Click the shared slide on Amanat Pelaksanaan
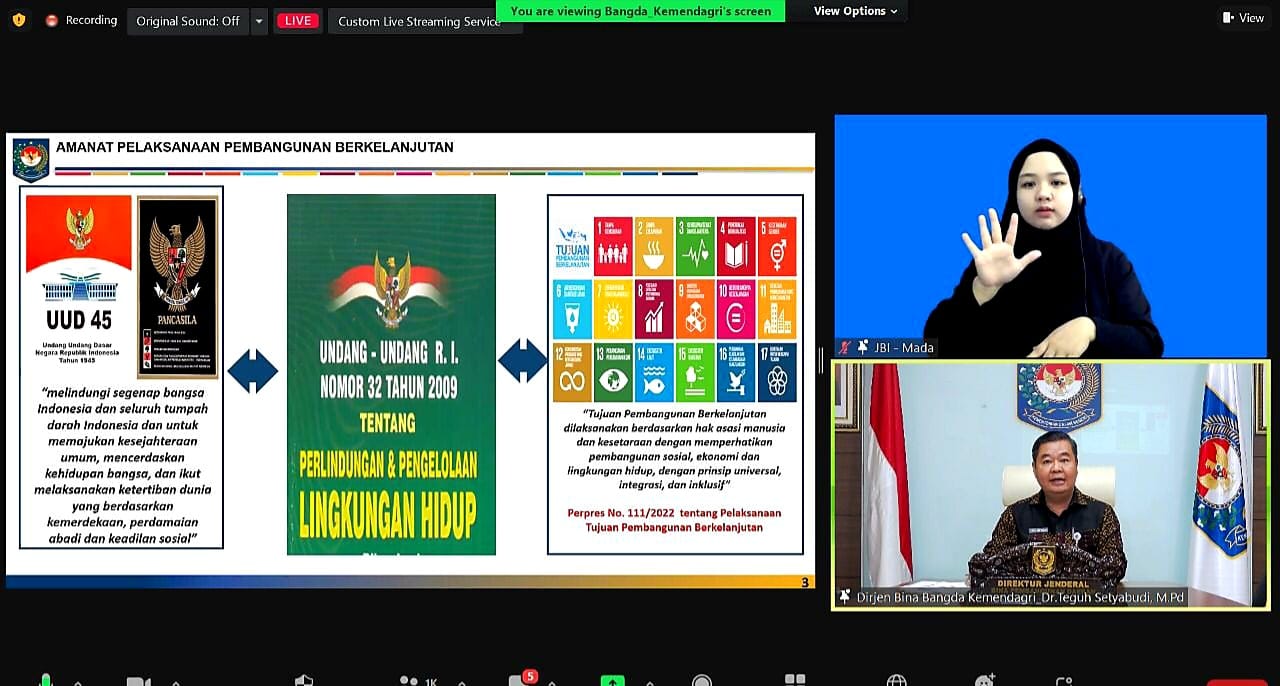1280x686 pixels. click(x=410, y=360)
